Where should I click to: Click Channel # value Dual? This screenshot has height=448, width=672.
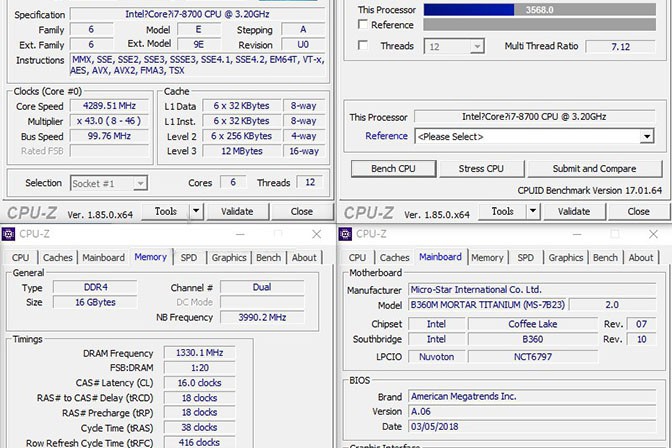[262, 287]
